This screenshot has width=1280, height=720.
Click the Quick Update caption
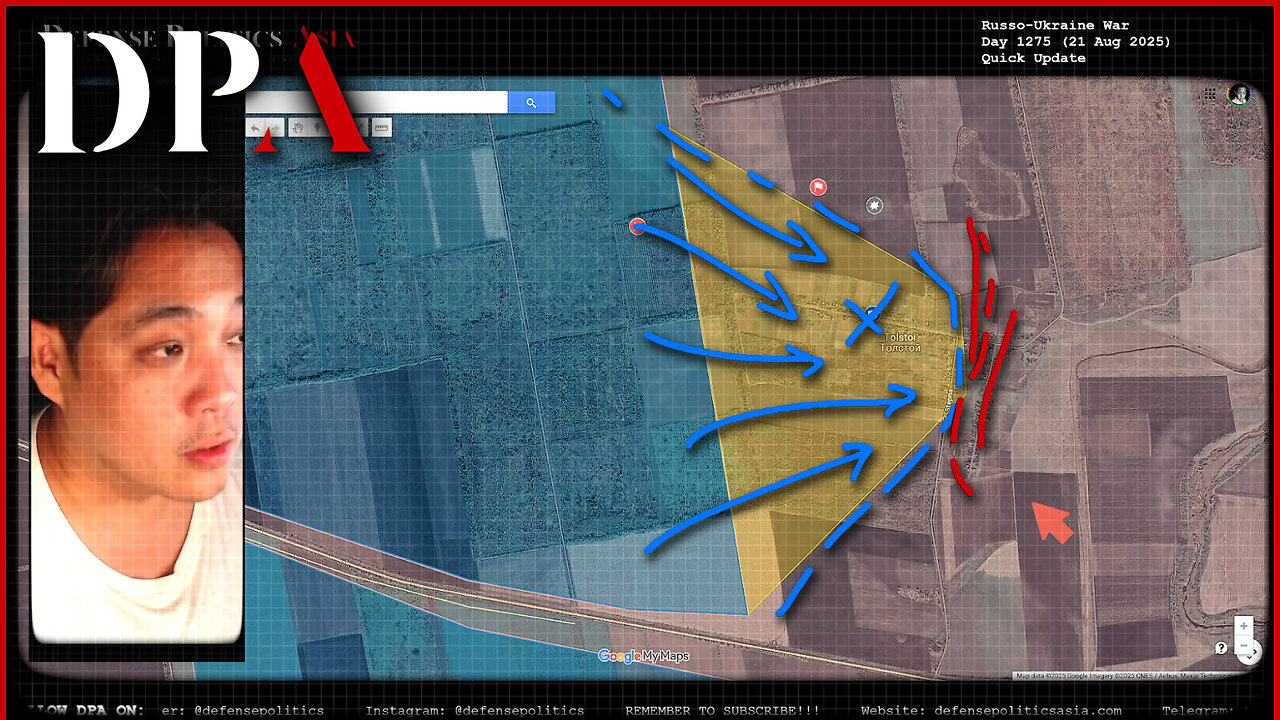(1033, 59)
